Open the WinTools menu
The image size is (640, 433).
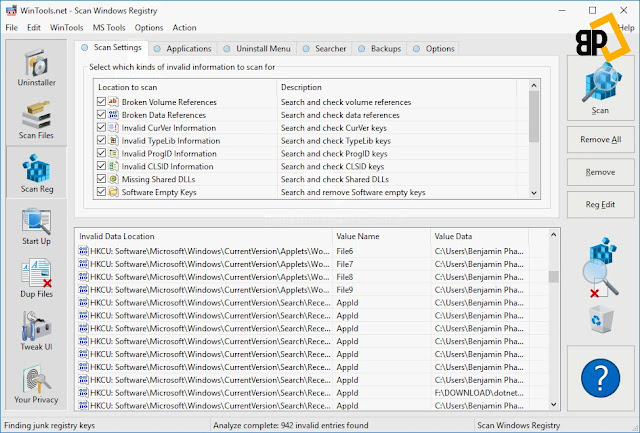click(67, 28)
